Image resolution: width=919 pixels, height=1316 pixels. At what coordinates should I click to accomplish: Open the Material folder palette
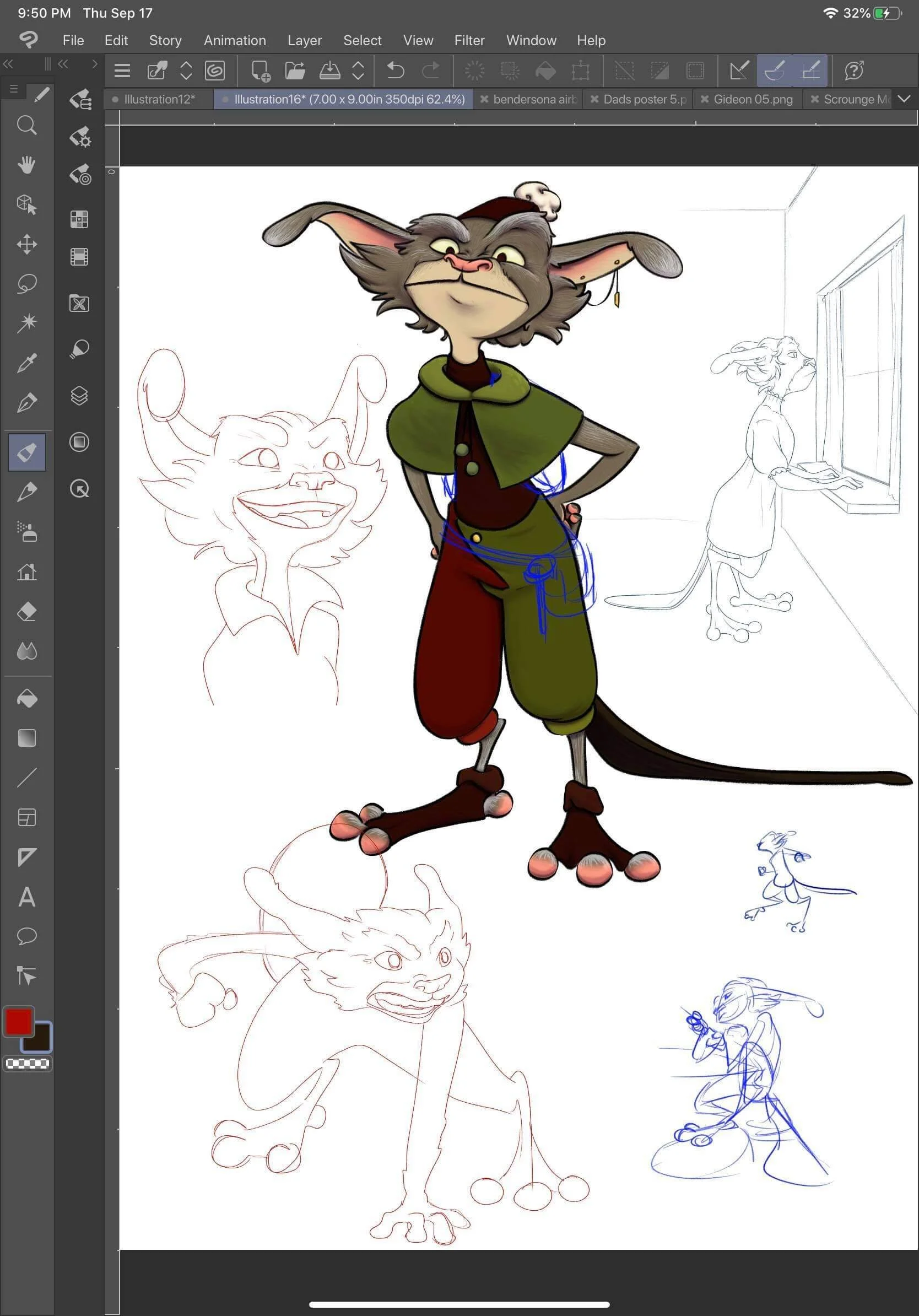pos(79,303)
